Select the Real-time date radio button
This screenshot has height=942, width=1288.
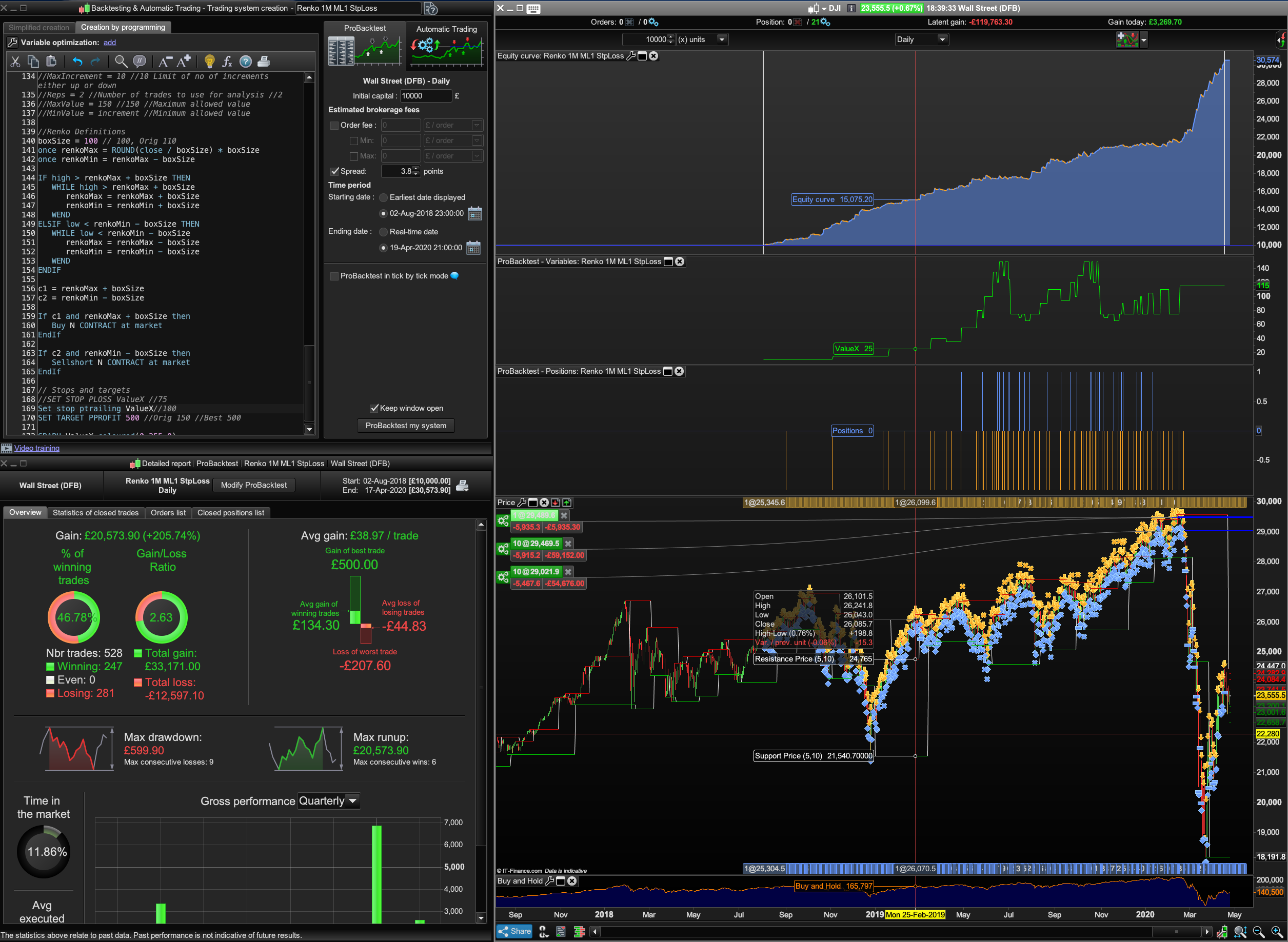(383, 232)
